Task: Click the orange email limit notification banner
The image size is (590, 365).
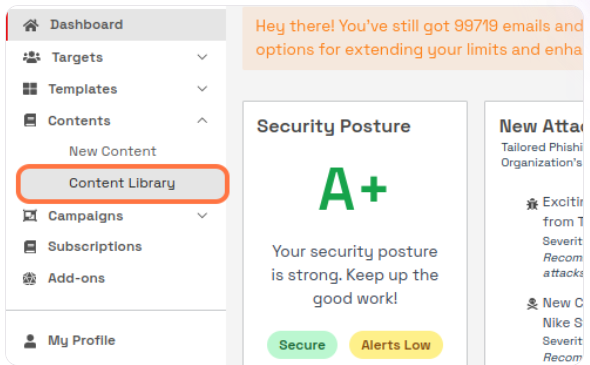Action: [x=413, y=38]
